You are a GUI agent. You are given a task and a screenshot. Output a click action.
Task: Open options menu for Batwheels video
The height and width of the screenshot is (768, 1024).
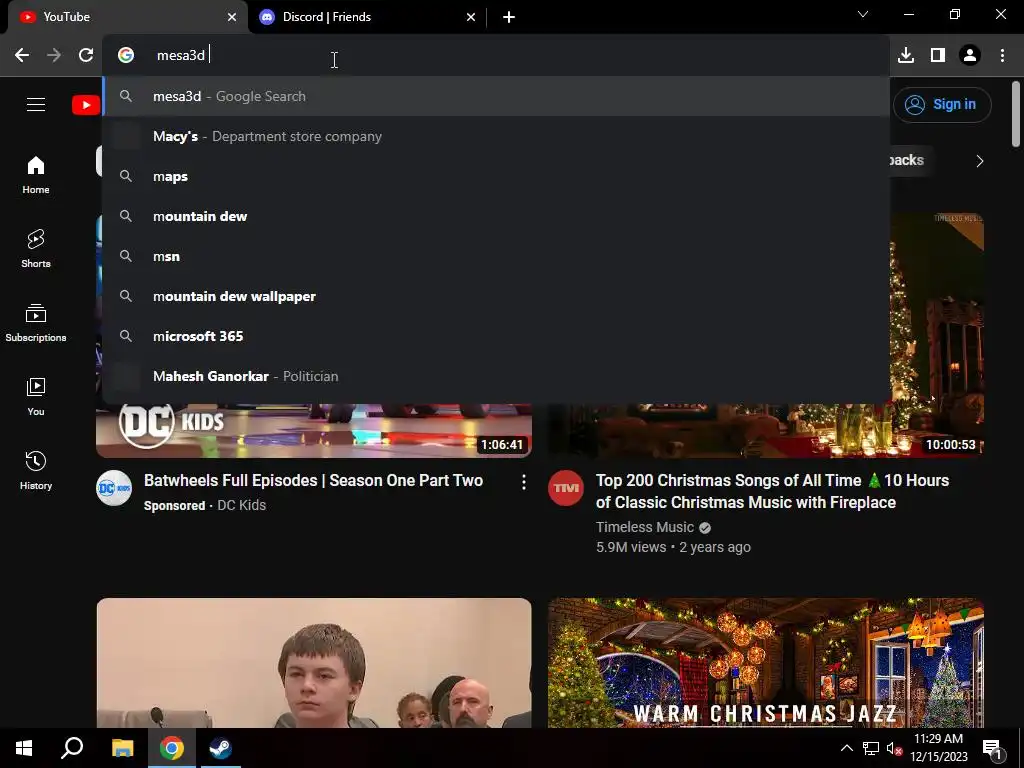[x=524, y=483]
